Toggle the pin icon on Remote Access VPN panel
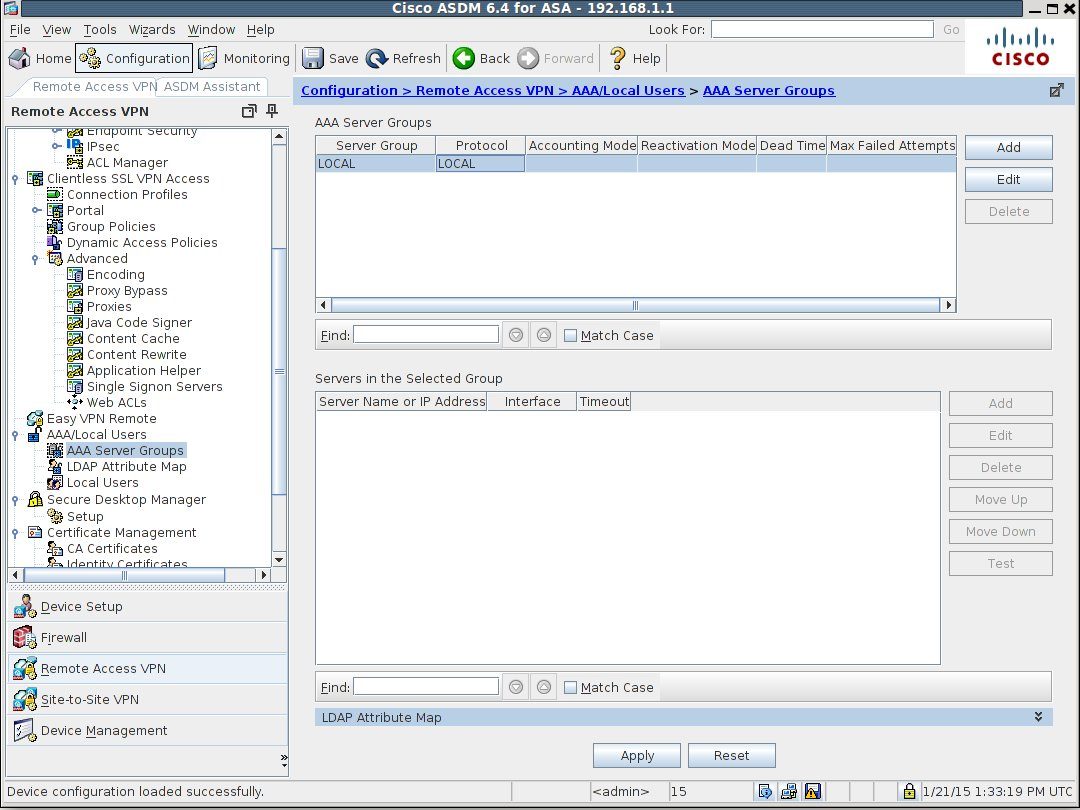 pyautogui.click(x=271, y=111)
